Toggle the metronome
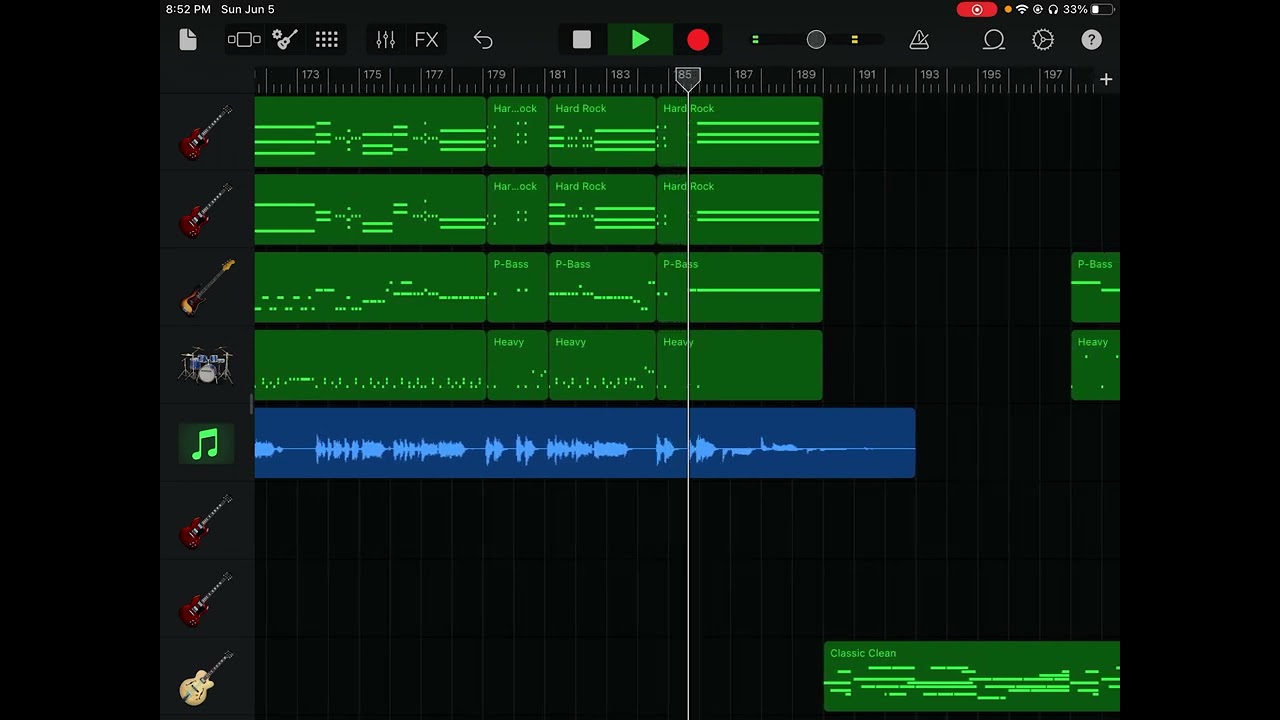The height and width of the screenshot is (720, 1280). [919, 40]
